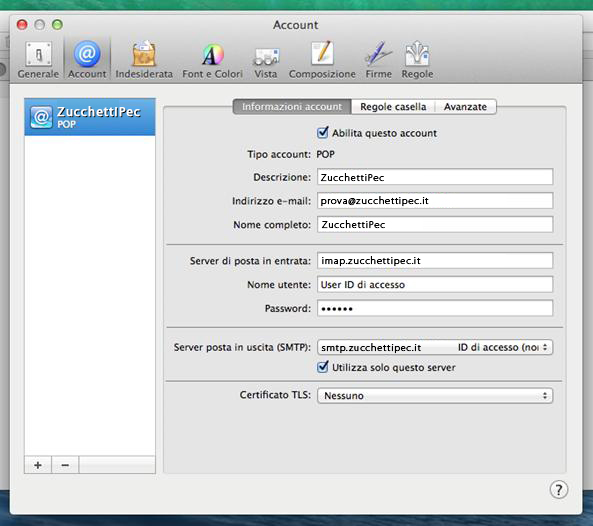This screenshot has height=526, width=593.
Task: Open the Font e Colori pane
Action: (x=213, y=60)
